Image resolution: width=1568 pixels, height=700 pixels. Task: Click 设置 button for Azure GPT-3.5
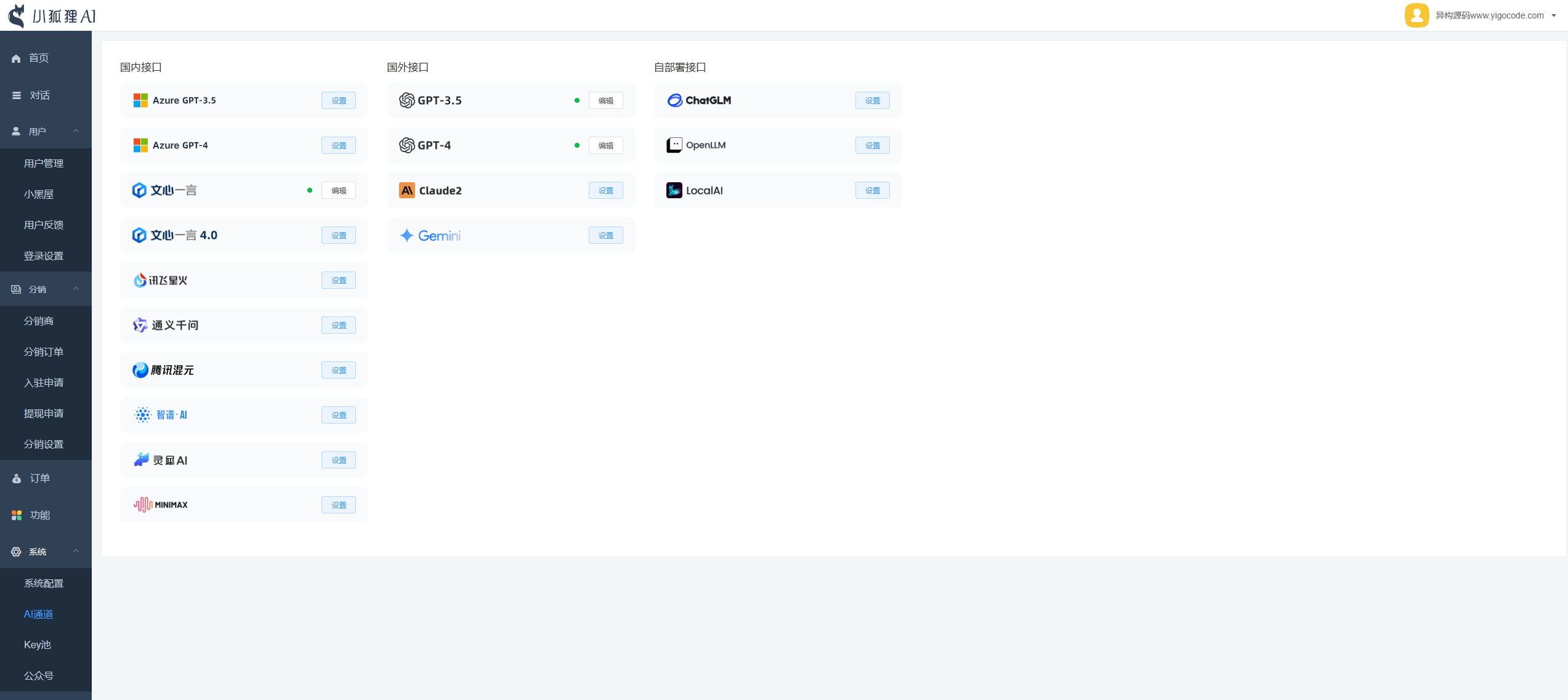(x=339, y=100)
